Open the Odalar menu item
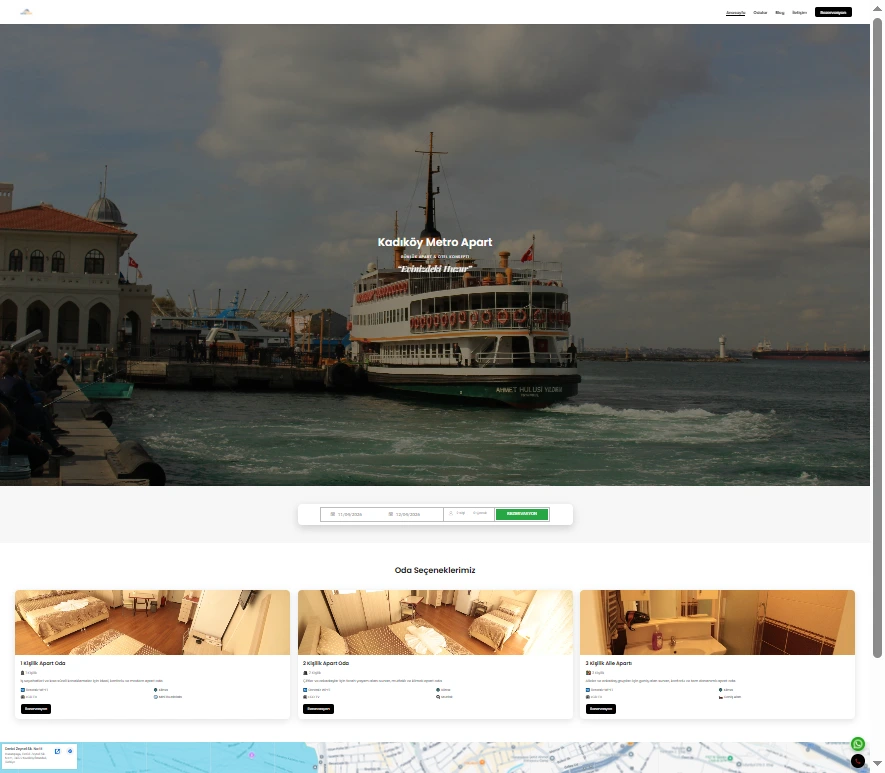Image resolution: width=885 pixels, height=773 pixels. 760,12
